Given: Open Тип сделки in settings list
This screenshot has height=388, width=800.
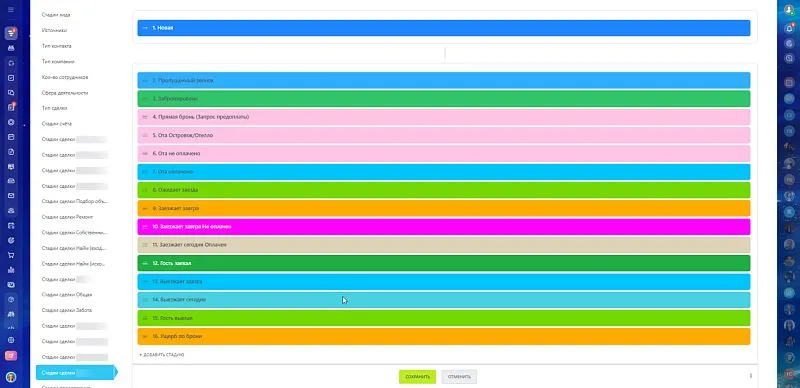Looking at the screenshot, I should 55,108.
